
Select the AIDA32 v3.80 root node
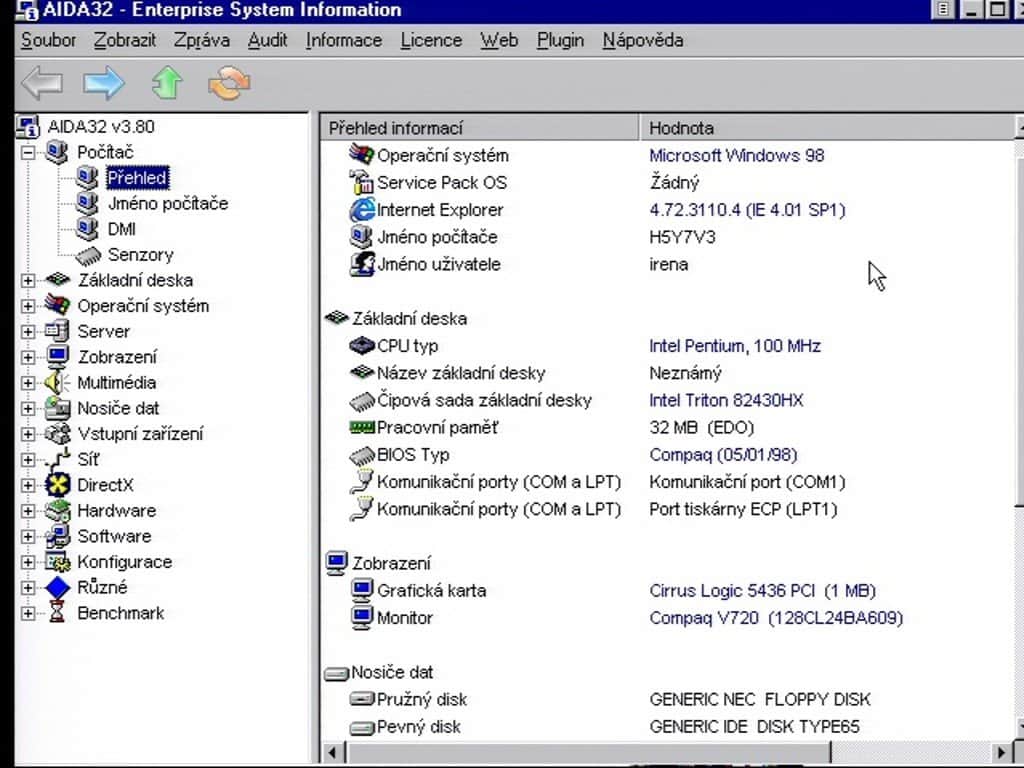[x=101, y=127]
